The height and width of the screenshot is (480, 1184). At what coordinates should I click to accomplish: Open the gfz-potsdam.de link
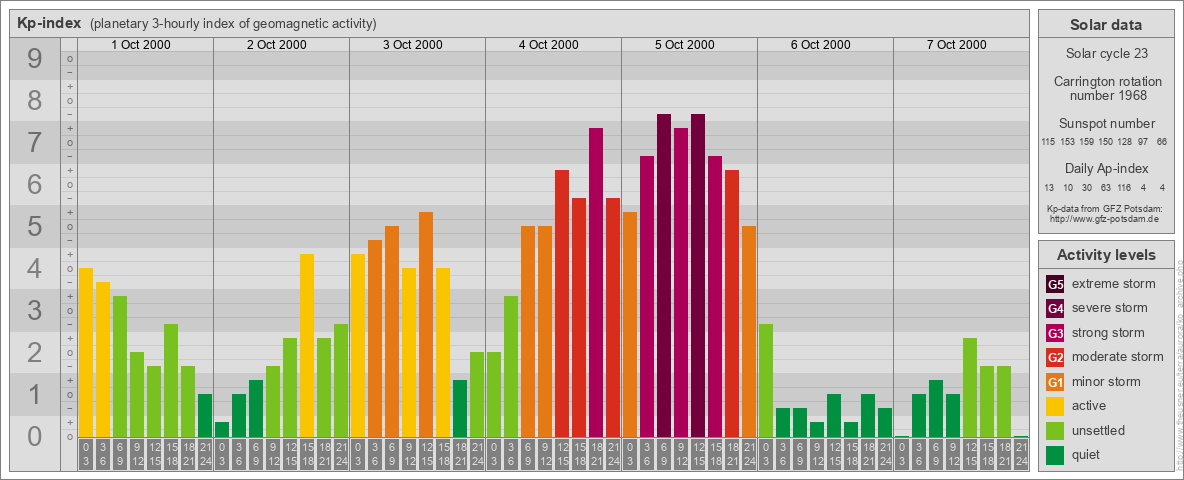(x=1105, y=218)
